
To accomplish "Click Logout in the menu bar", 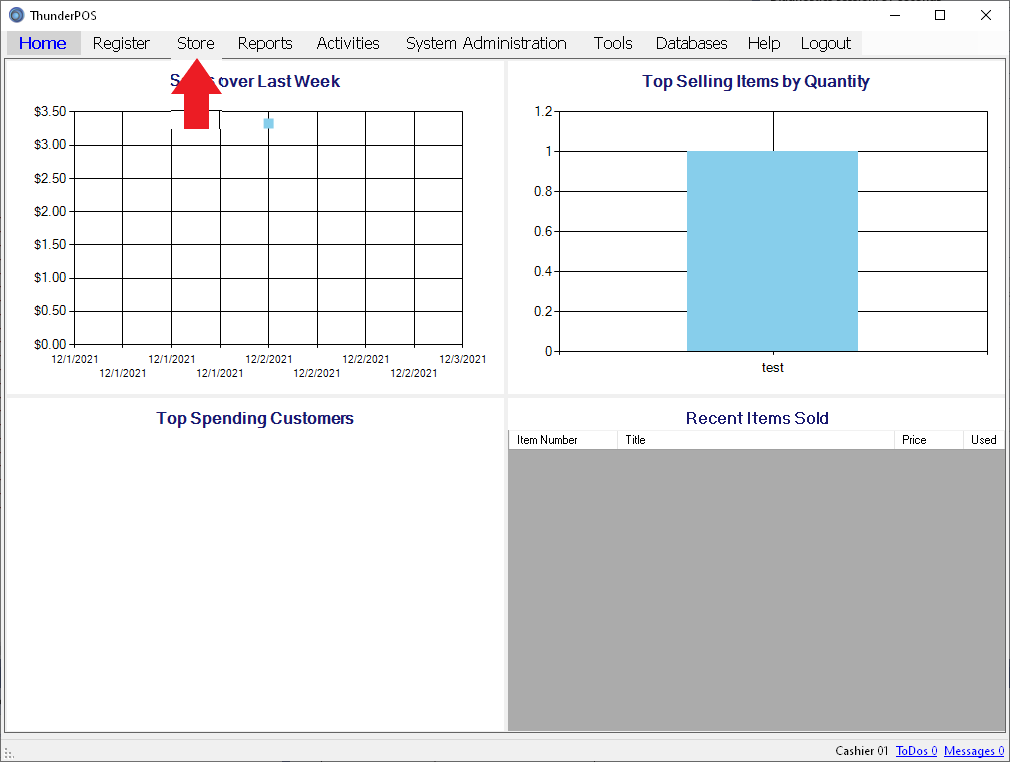I will [x=826, y=43].
